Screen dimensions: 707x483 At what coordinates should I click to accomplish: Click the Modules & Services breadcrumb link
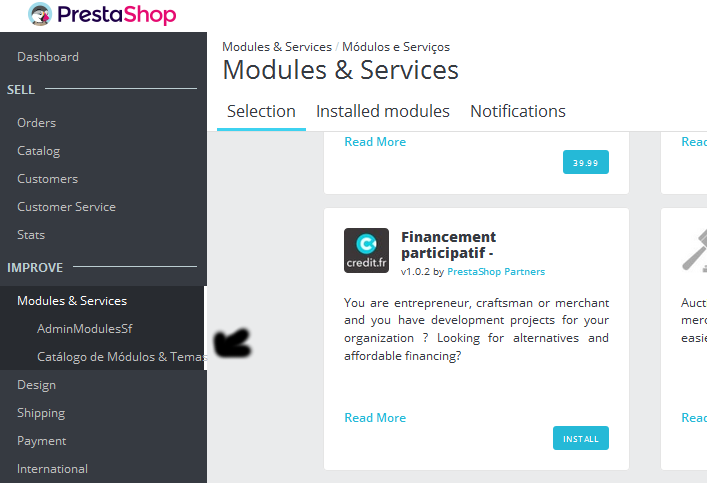pos(277,47)
